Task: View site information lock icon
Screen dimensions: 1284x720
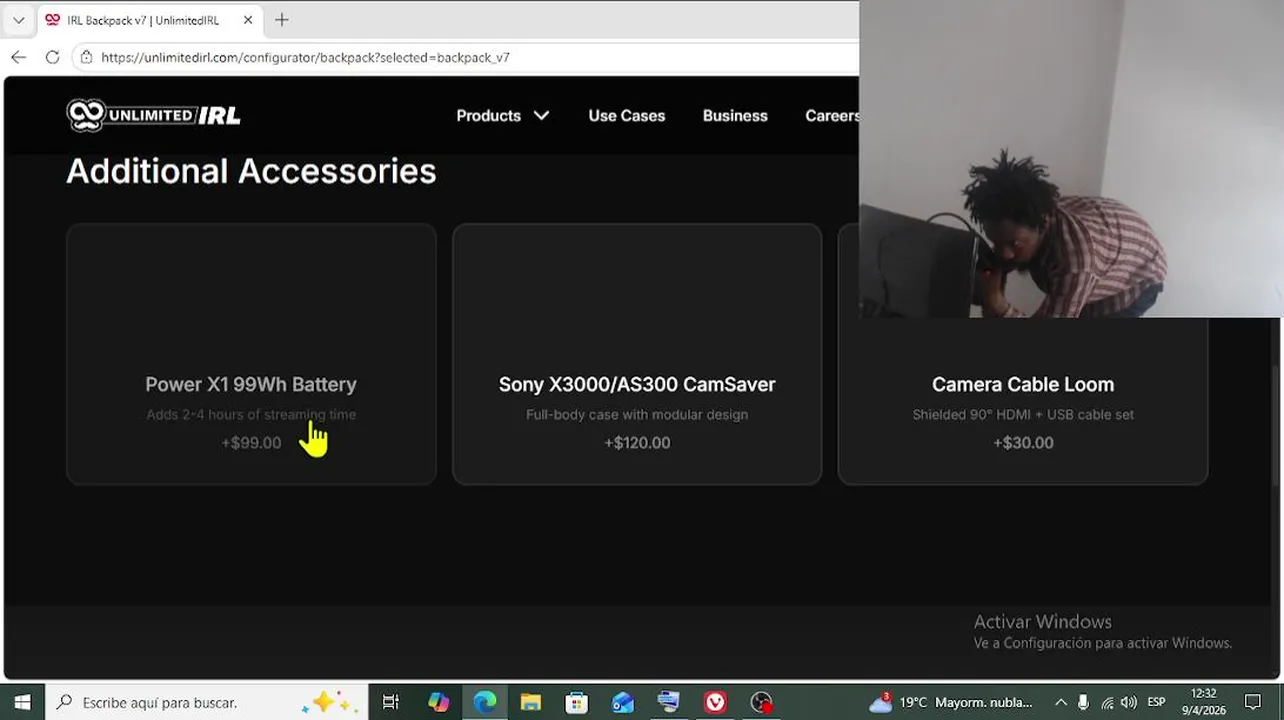Action: pyautogui.click(x=87, y=57)
